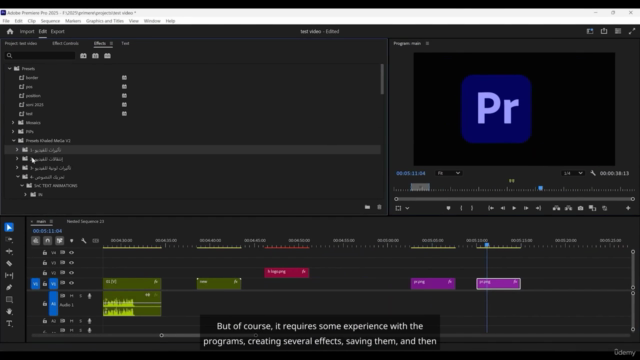
Task: Step back one frame
Action: 503,208
